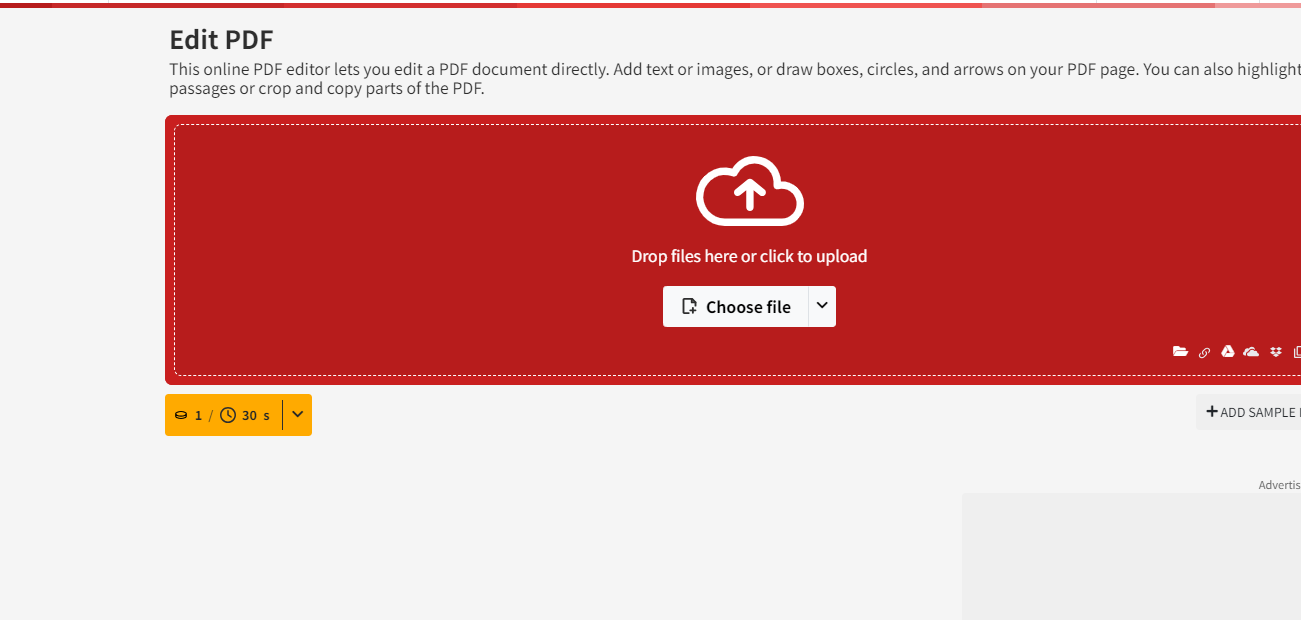Click the clock icon beside 30 s
The height and width of the screenshot is (620, 1301).
(x=228, y=415)
